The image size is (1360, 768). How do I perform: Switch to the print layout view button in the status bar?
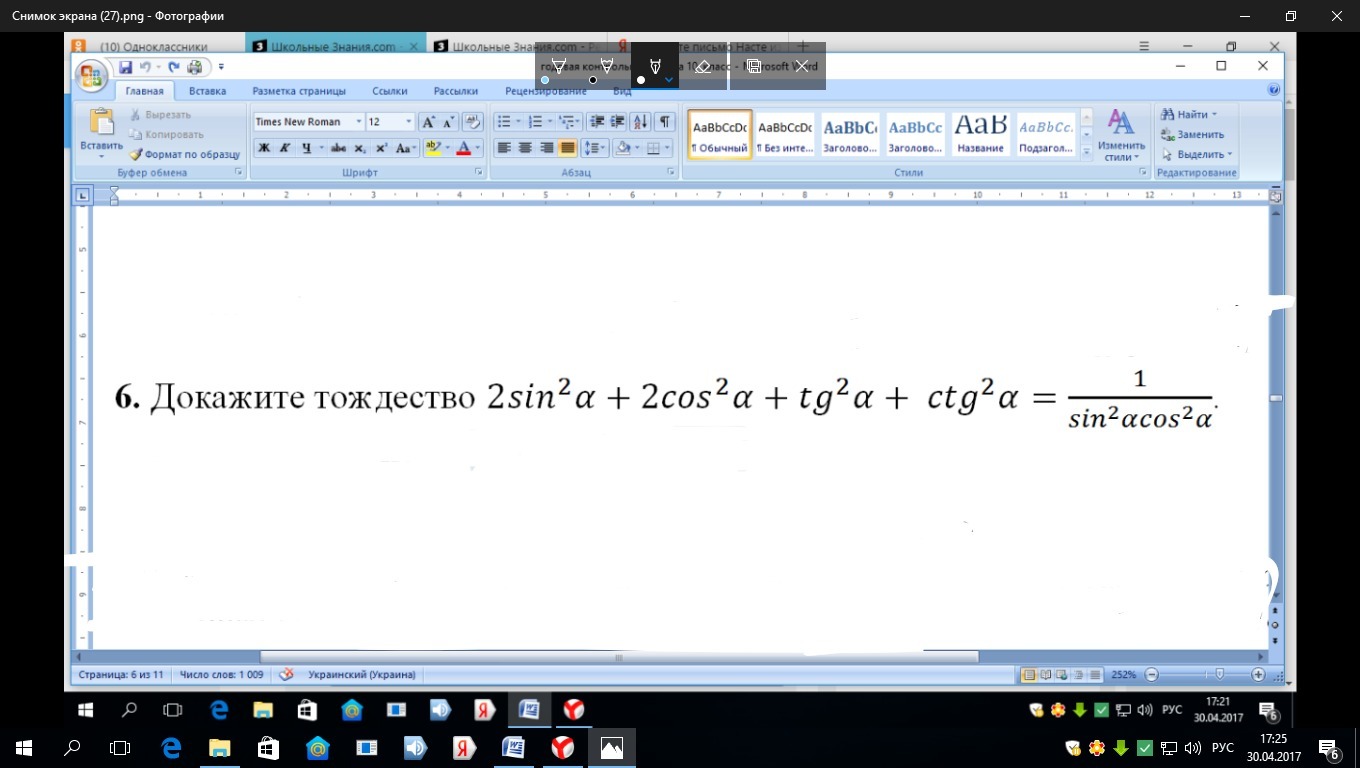1029,675
